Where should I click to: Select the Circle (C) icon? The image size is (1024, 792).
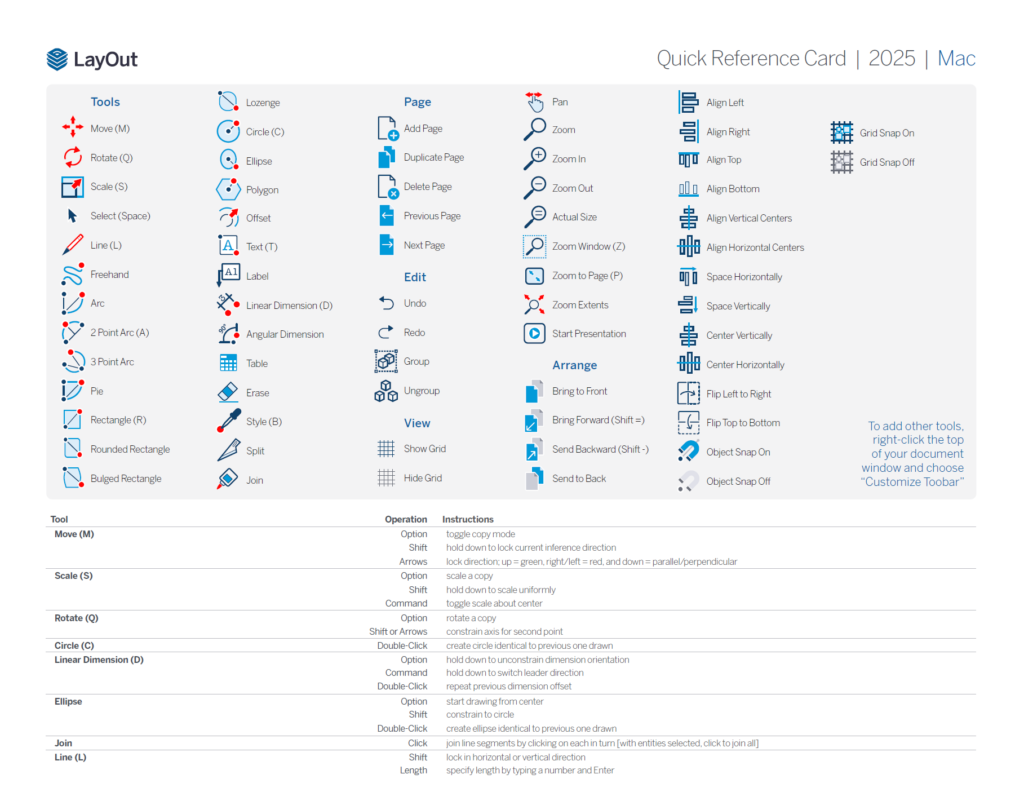tap(228, 131)
